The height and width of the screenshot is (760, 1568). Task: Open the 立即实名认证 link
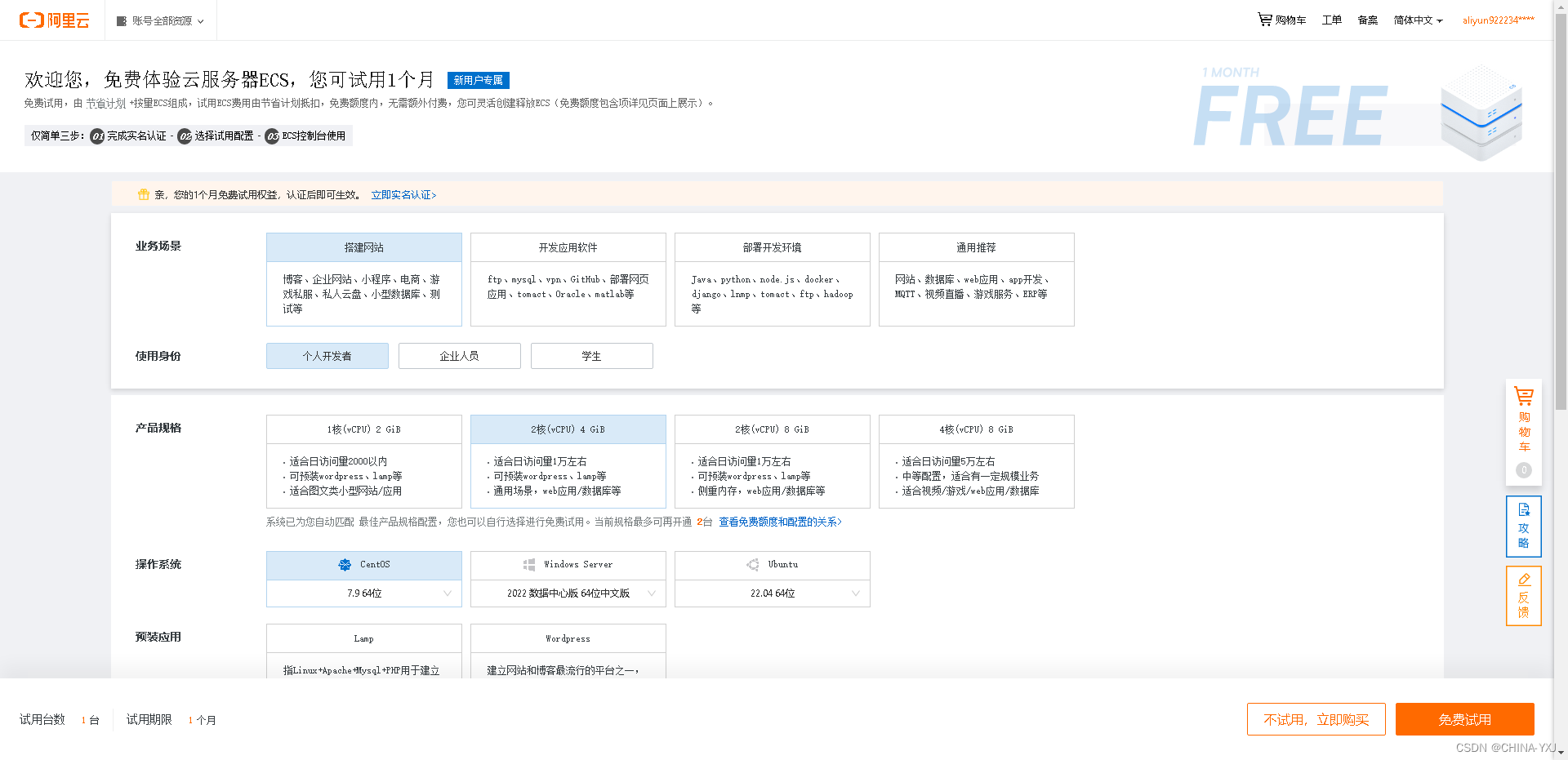(404, 195)
